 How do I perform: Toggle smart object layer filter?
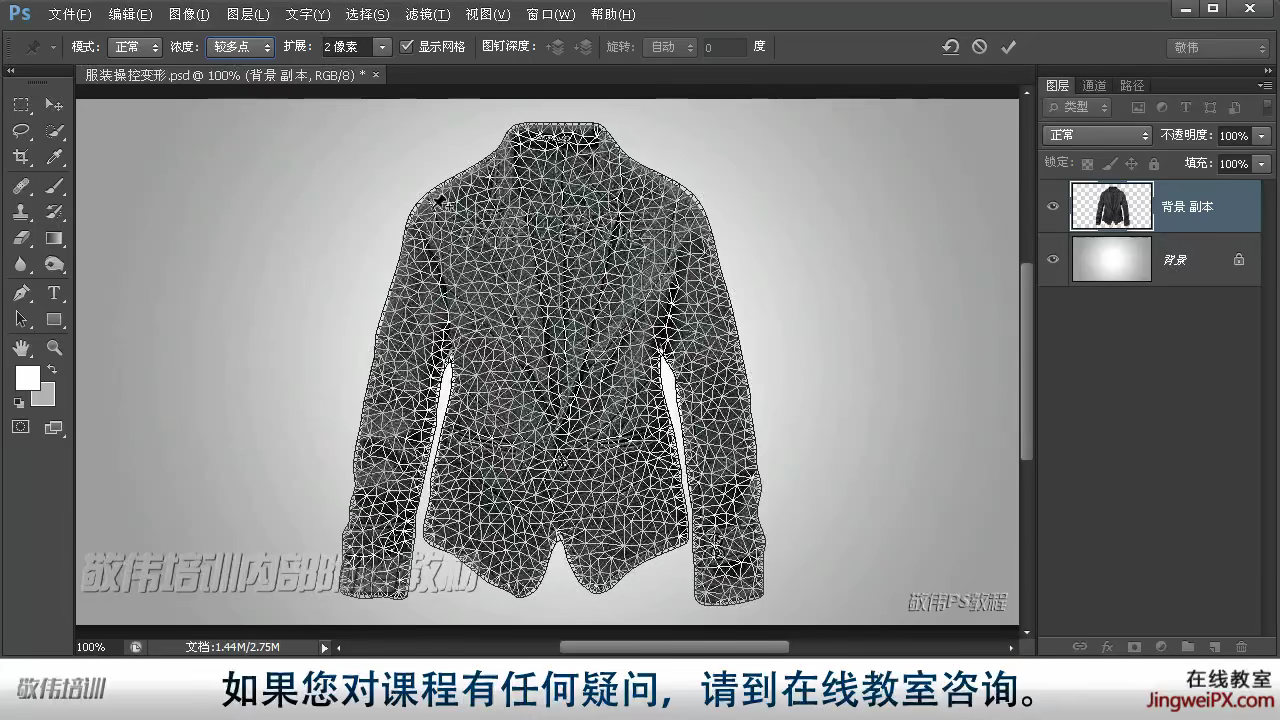(1234, 108)
